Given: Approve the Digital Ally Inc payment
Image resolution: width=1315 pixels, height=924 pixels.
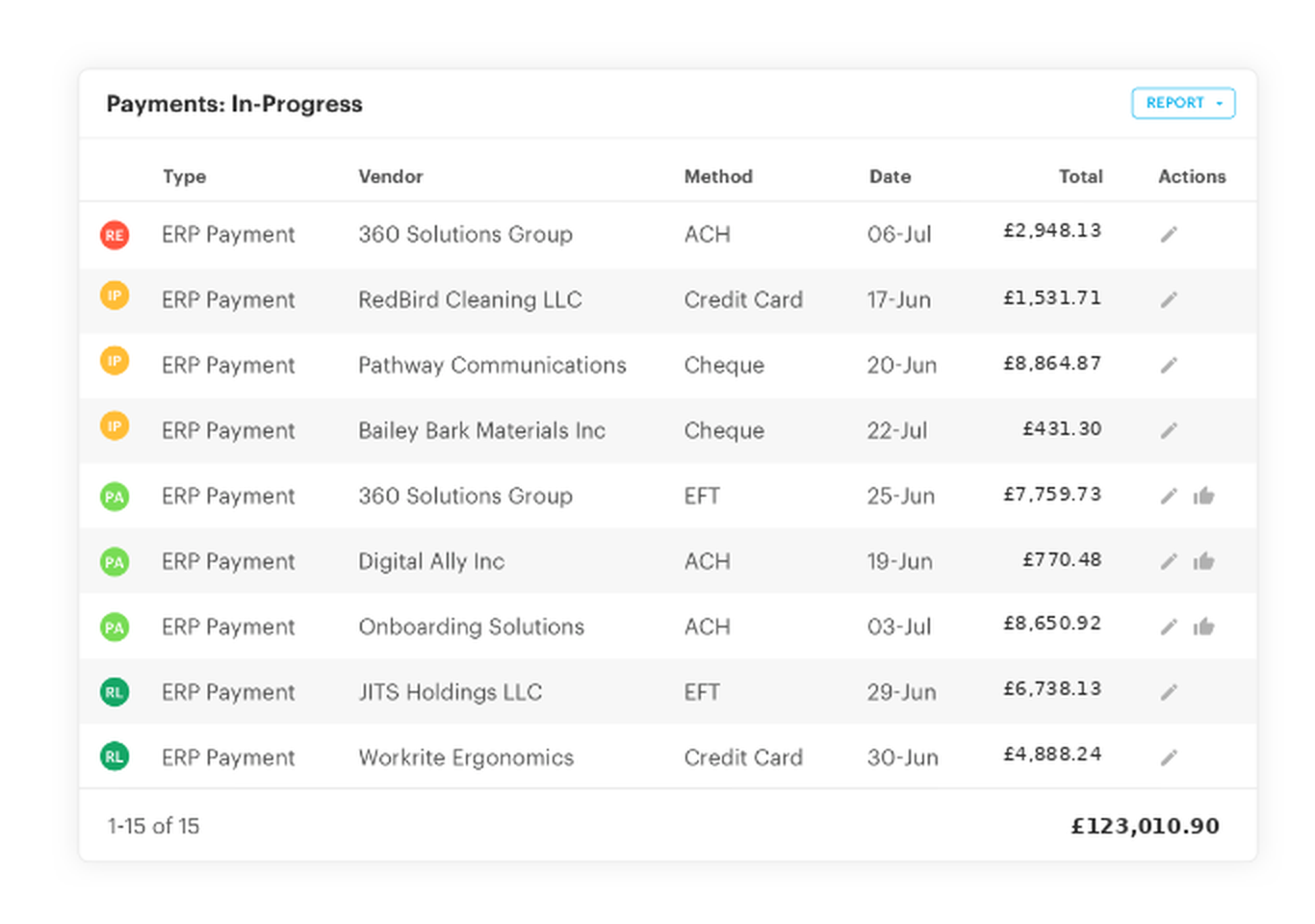Looking at the screenshot, I should (x=1203, y=561).
